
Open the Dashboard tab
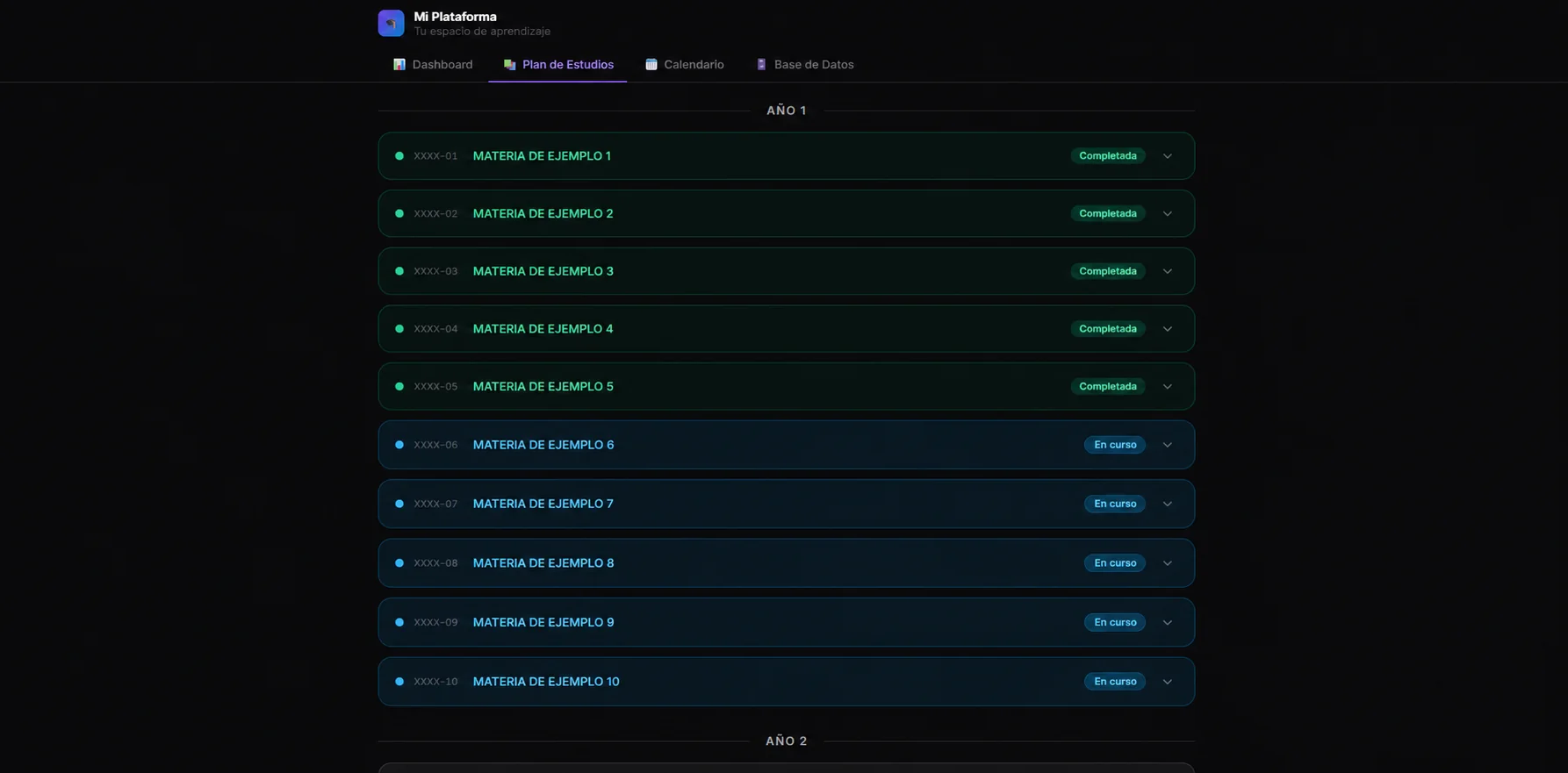point(433,64)
